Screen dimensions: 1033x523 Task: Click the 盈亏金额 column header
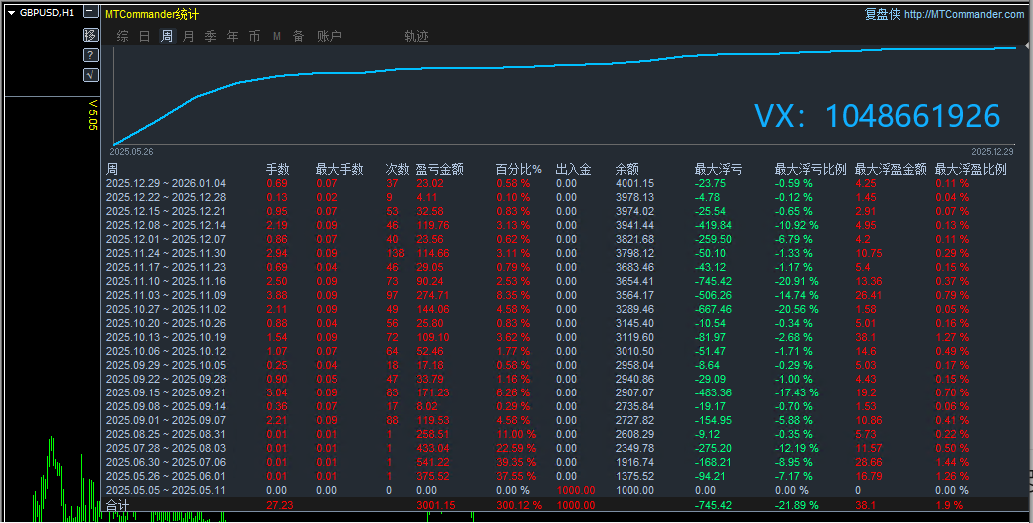[439, 170]
